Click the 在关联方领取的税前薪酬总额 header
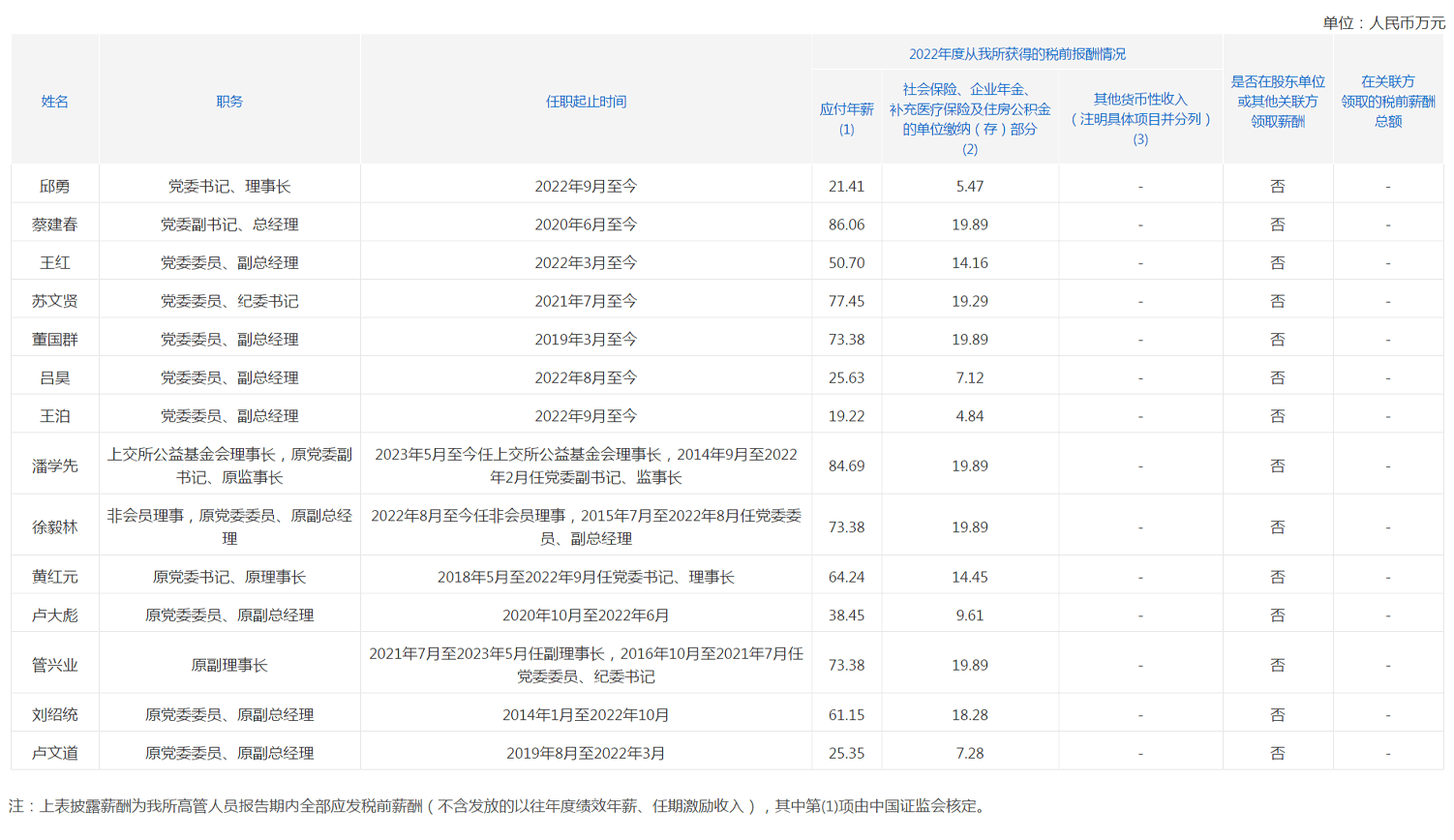Image resolution: width=1454 pixels, height=840 pixels. (1387, 102)
